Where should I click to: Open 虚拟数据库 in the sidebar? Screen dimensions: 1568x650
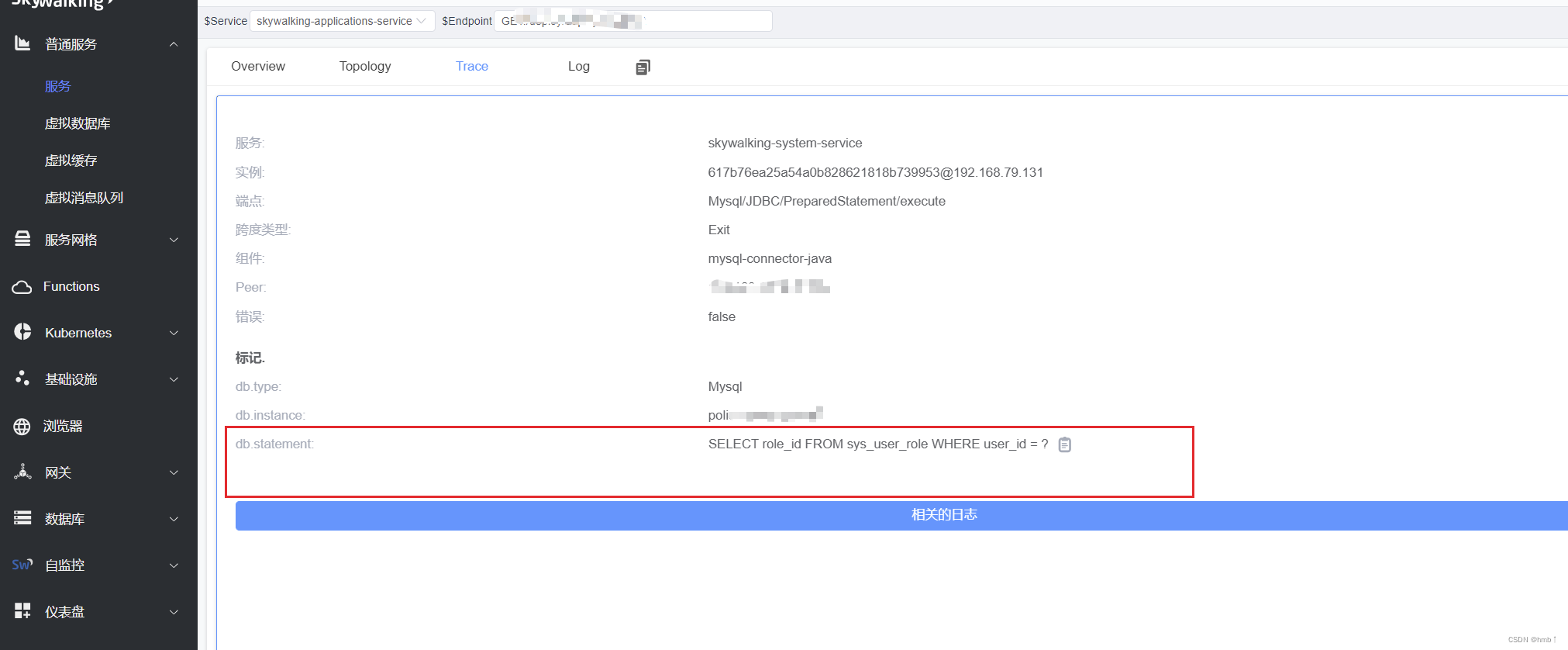(78, 123)
